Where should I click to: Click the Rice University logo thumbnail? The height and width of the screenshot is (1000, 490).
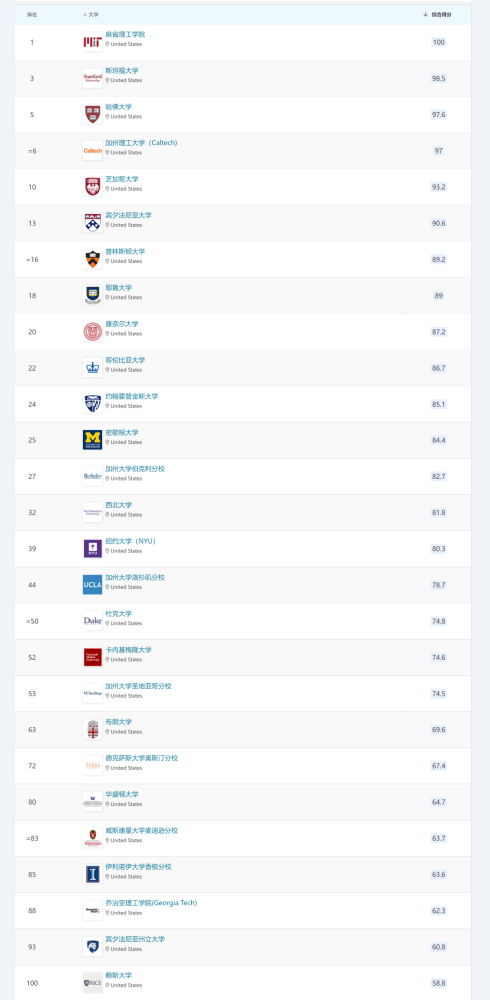click(x=93, y=983)
